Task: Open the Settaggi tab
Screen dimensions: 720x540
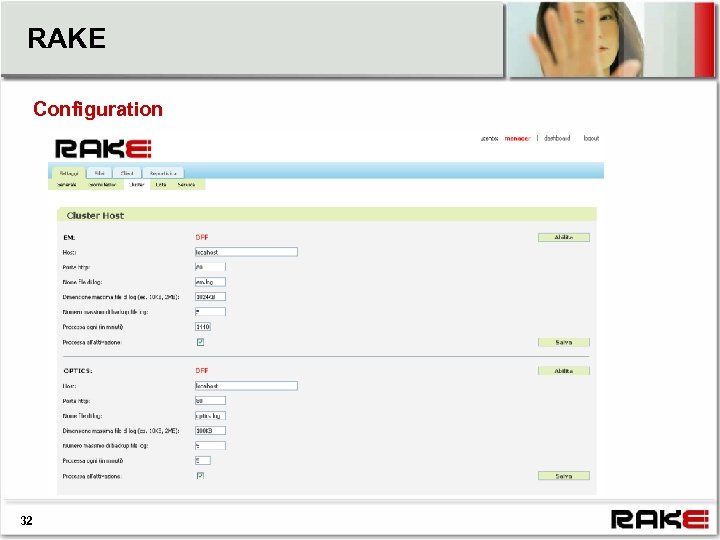Action: [69, 173]
